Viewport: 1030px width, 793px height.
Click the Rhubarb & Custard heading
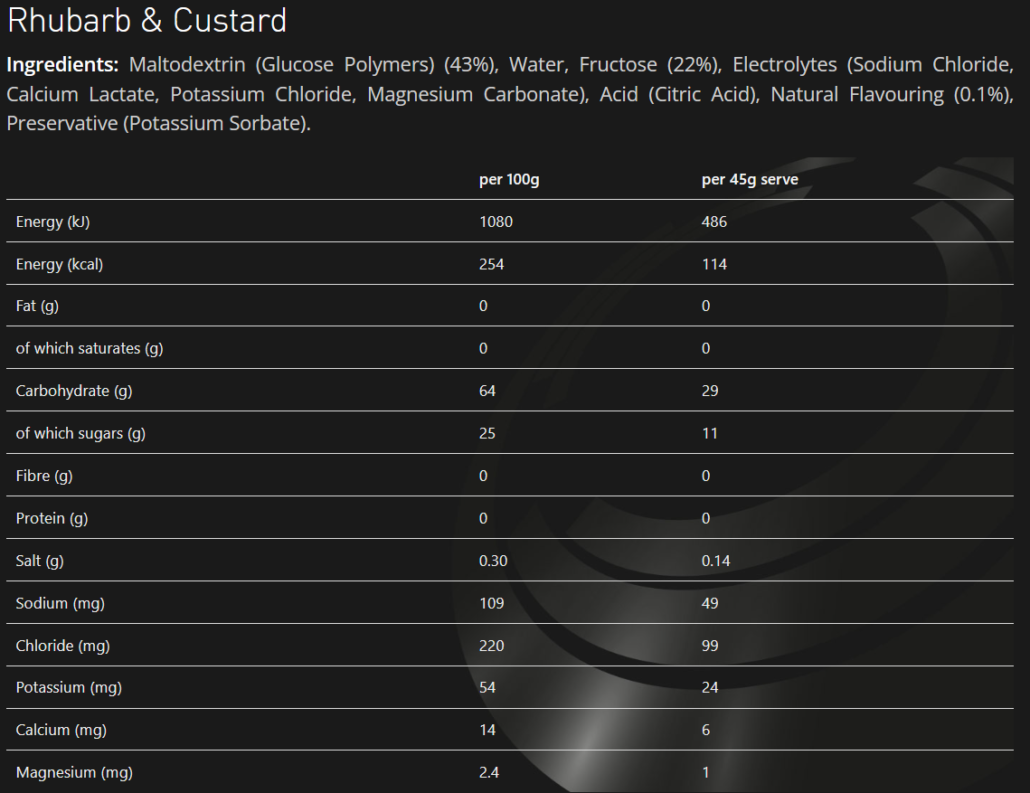coord(147,21)
